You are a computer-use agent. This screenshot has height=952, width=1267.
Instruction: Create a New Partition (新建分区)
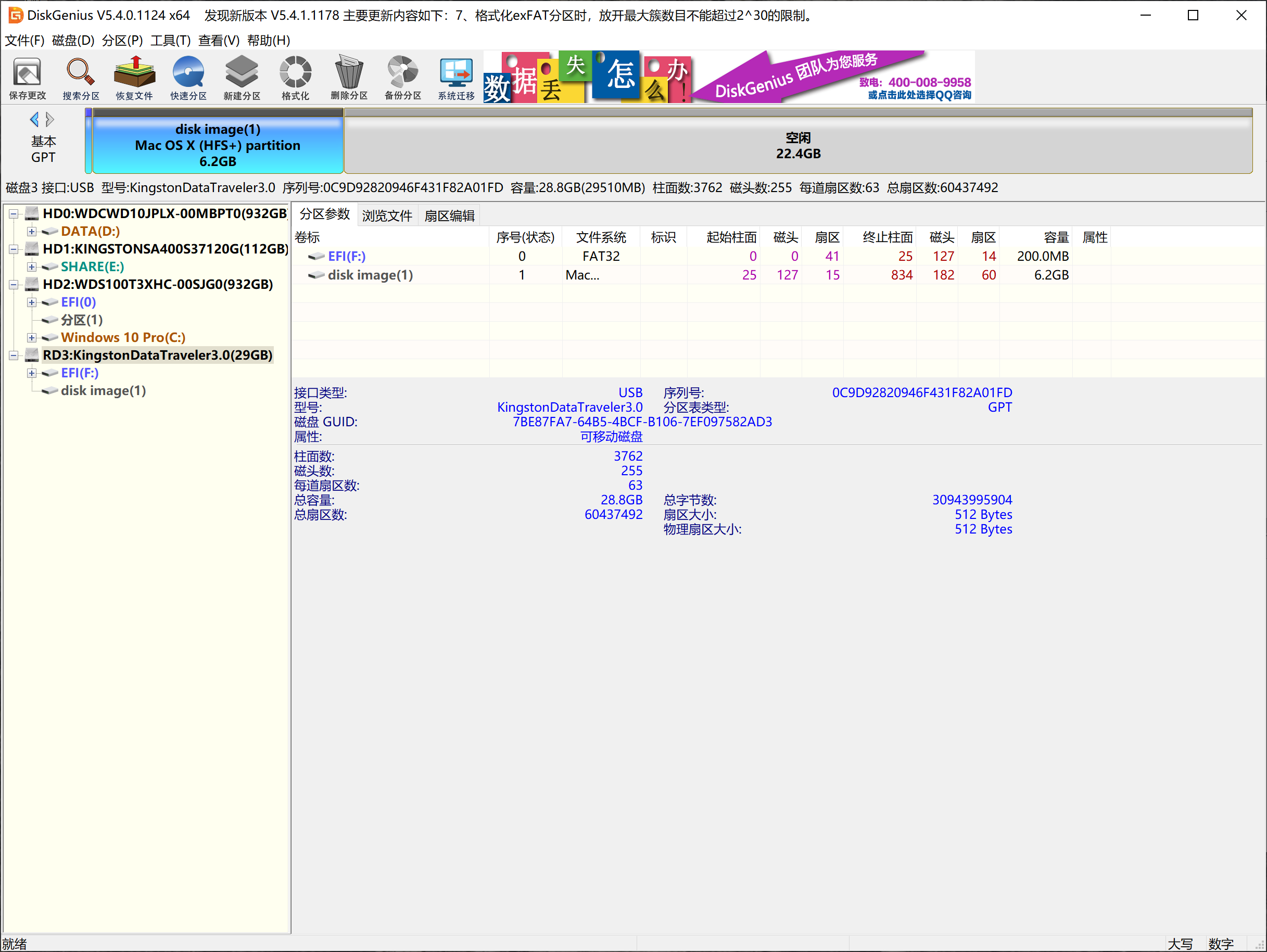tap(242, 78)
